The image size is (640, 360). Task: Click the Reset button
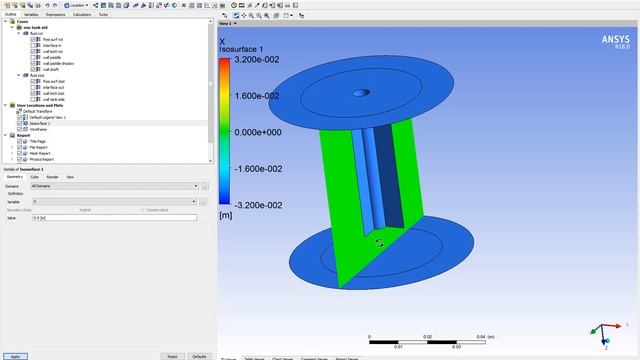172,356
